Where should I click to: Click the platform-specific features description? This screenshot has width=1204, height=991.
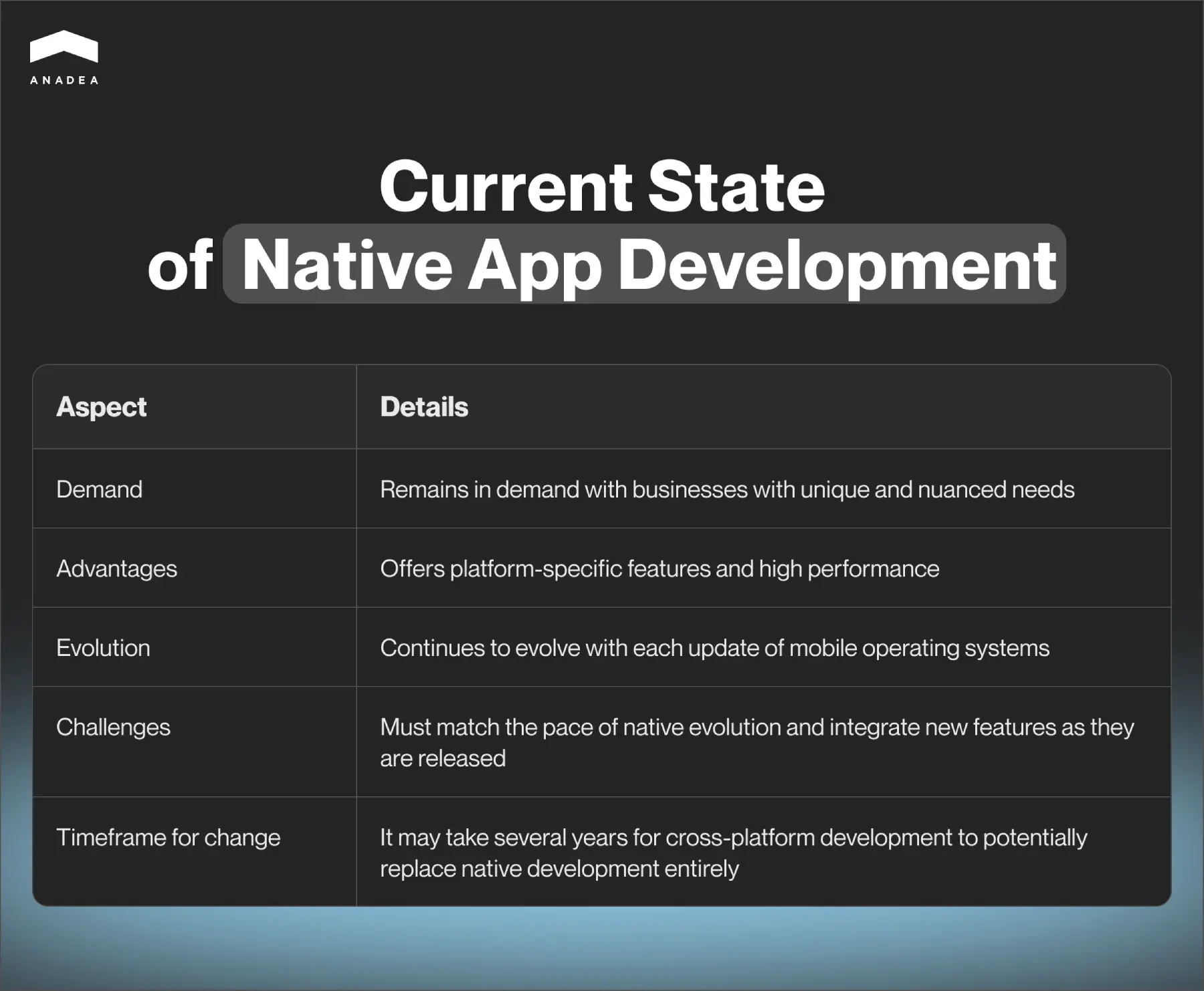pos(660,568)
